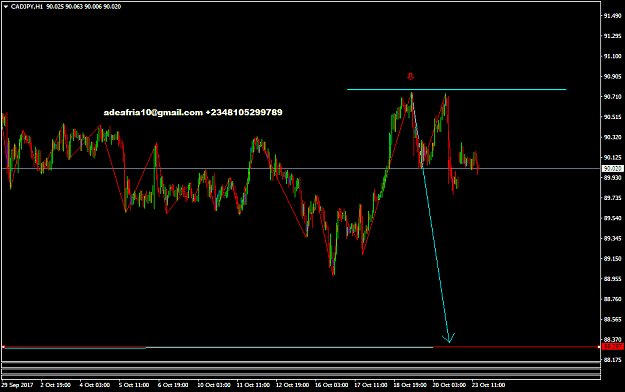Select the CADJPY,H1 chart title text
This screenshot has height=392, width=625.
(27, 7)
